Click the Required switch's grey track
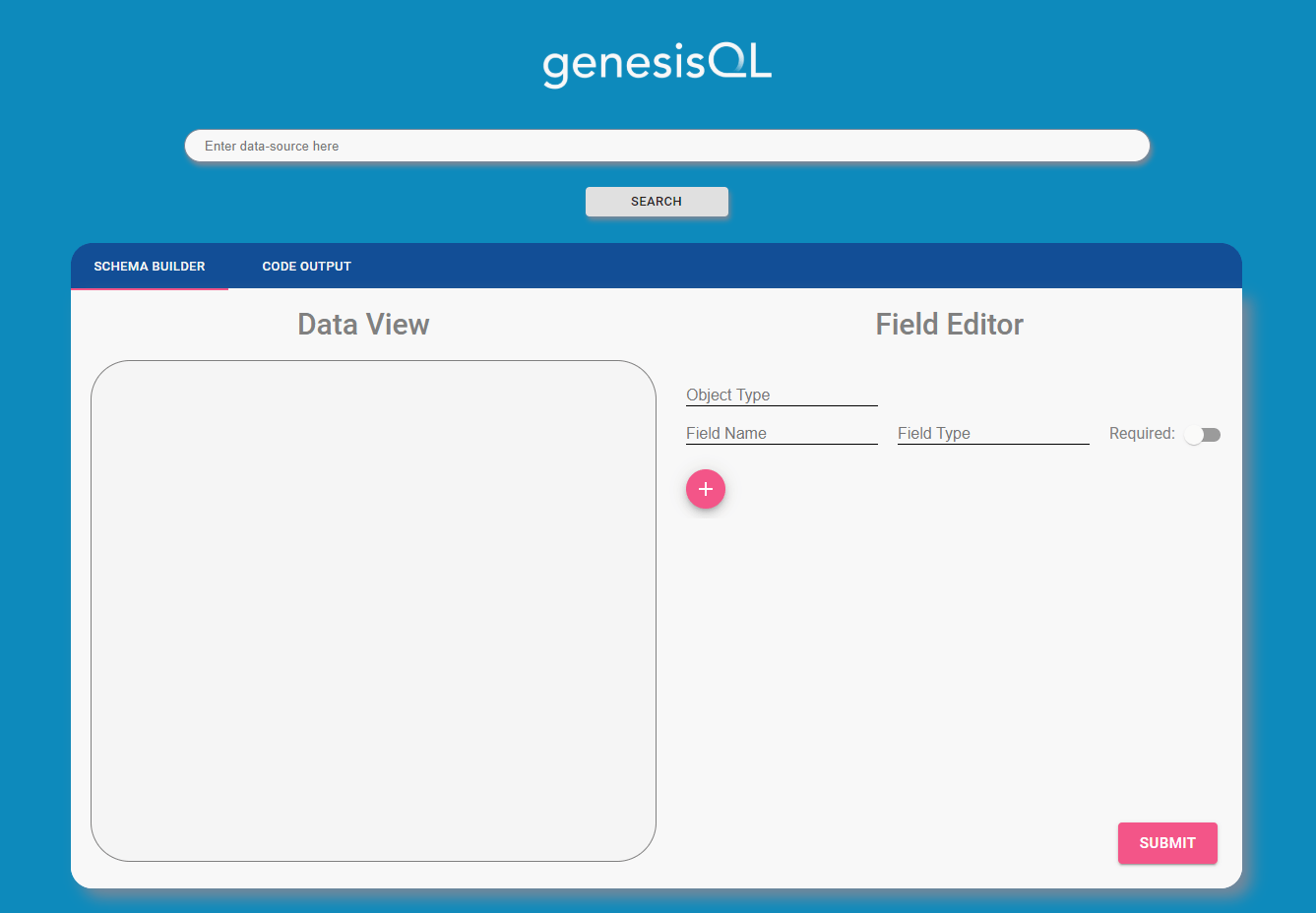The height and width of the screenshot is (913, 1316). pyautogui.click(x=1210, y=435)
